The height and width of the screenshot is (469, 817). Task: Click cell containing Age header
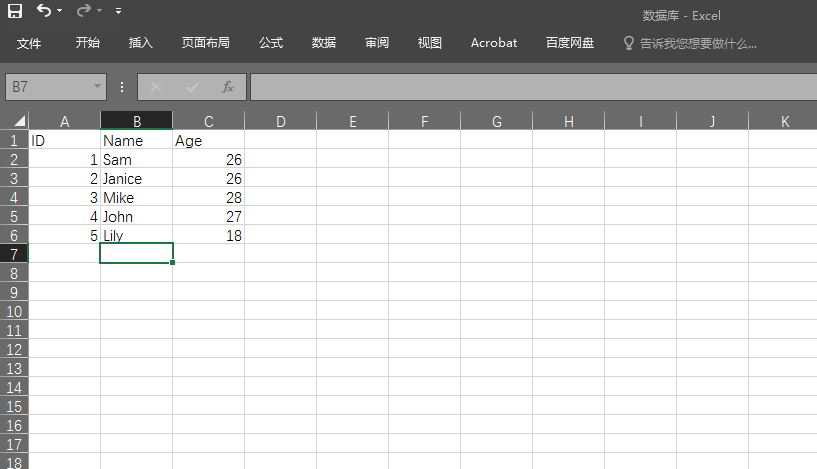[x=208, y=141]
